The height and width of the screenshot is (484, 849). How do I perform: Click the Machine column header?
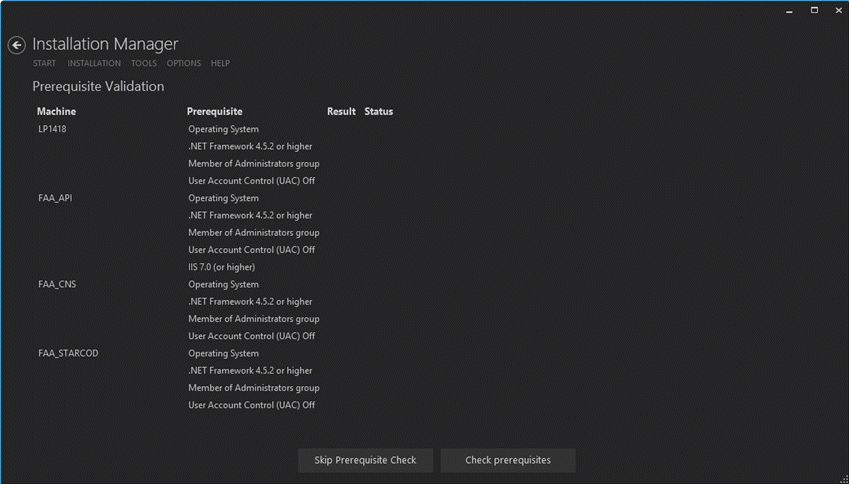[x=56, y=111]
